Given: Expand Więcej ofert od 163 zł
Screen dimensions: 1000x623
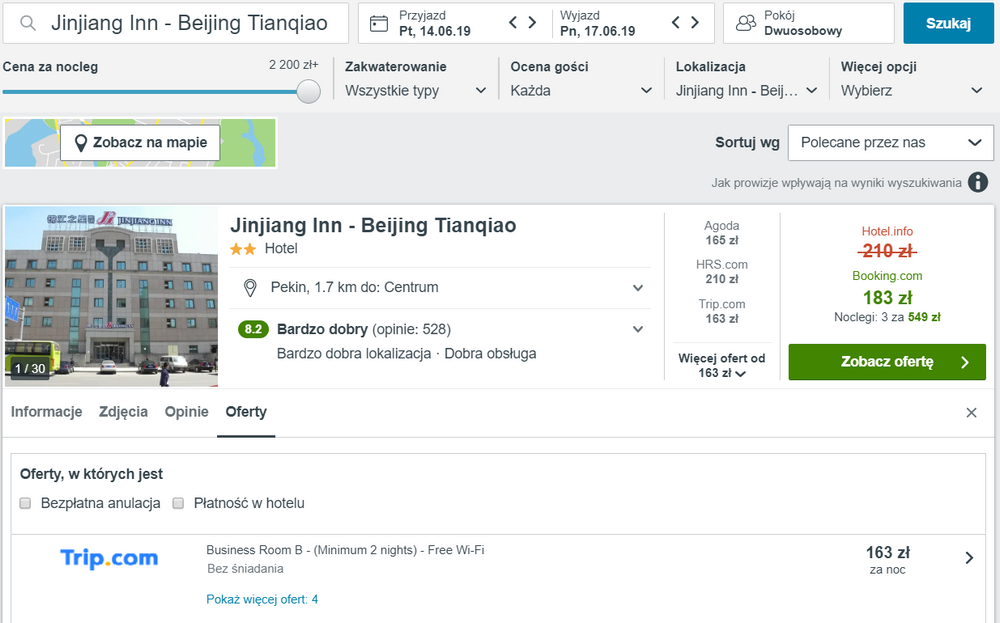Looking at the screenshot, I should pyautogui.click(x=721, y=365).
